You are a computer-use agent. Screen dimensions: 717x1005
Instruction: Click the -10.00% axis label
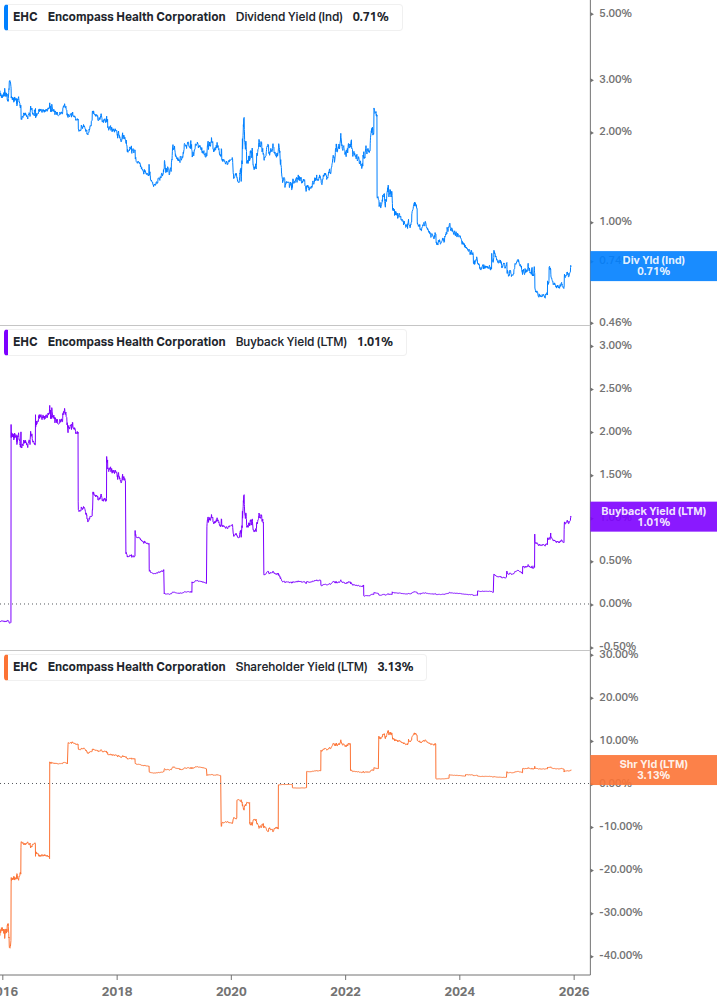point(620,826)
